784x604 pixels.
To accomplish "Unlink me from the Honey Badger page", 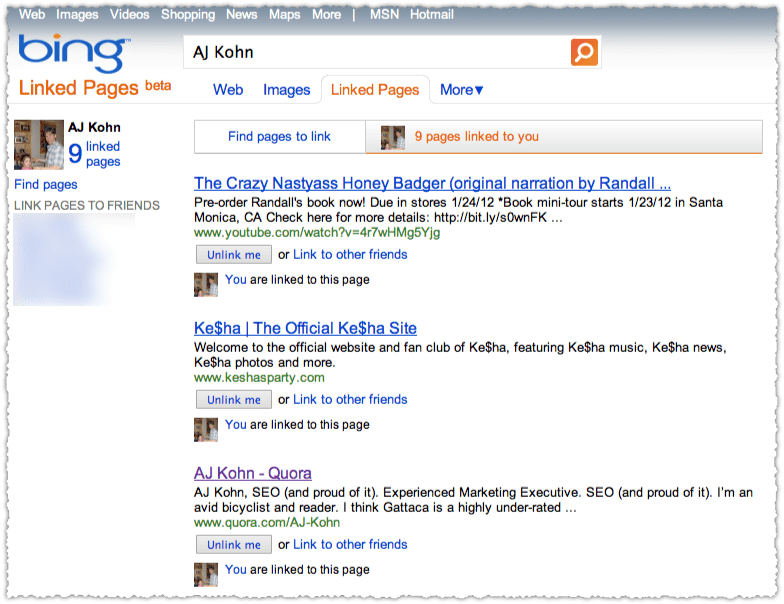I will [x=234, y=254].
